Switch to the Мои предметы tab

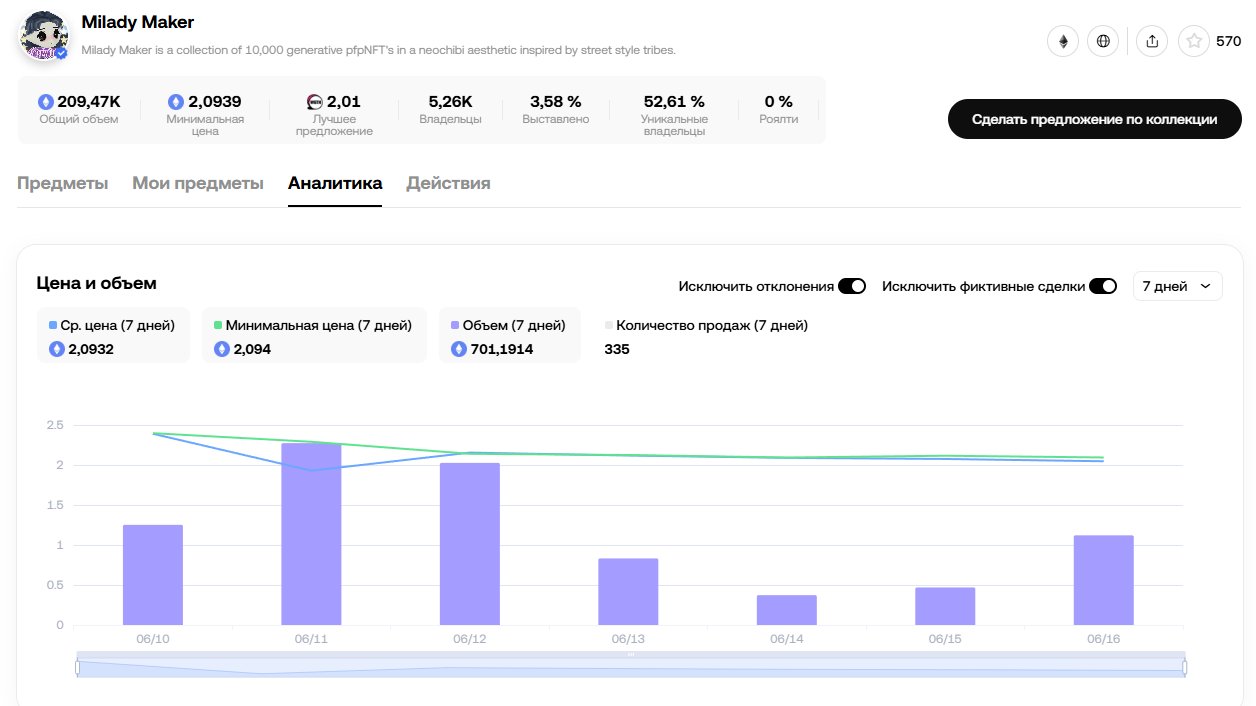tap(198, 183)
